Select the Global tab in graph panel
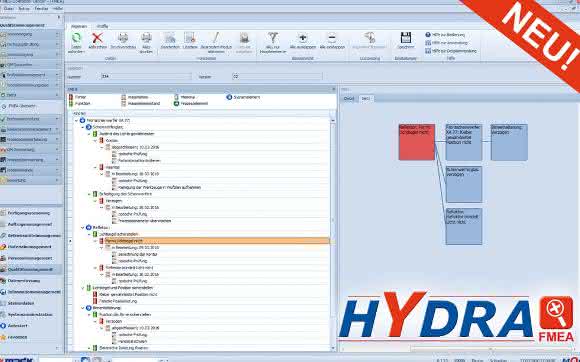Screen dimensions: 580x362 click(x=349, y=98)
